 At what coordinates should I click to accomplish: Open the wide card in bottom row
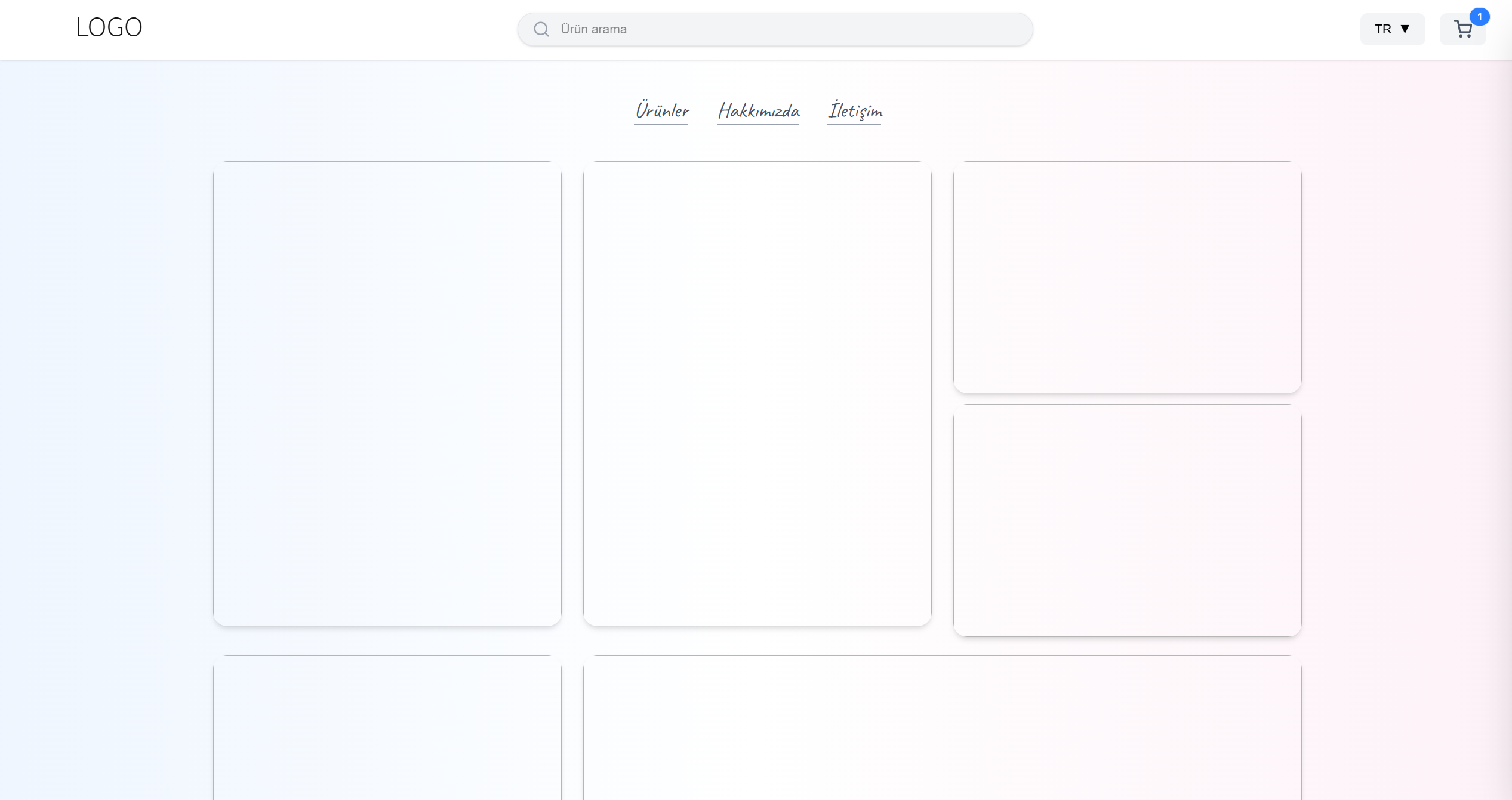[942, 727]
